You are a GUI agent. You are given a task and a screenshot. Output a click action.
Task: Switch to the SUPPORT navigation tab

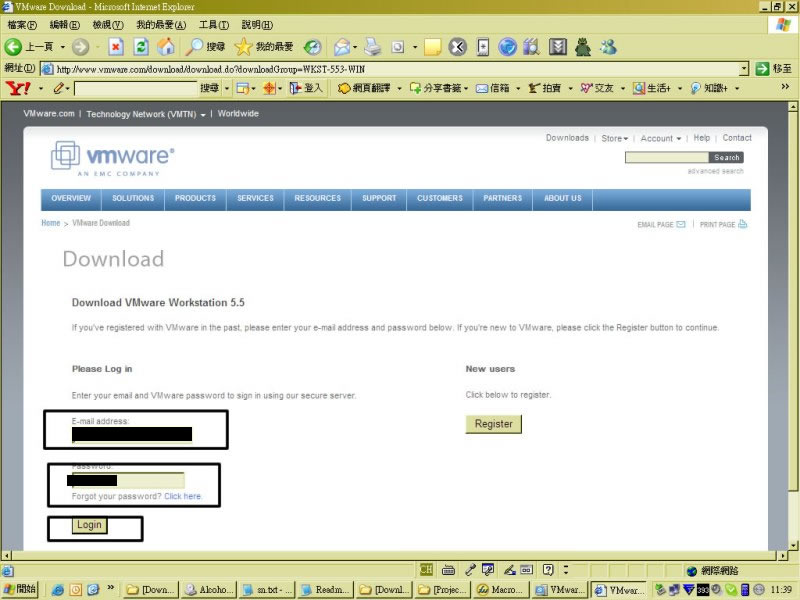tap(379, 198)
